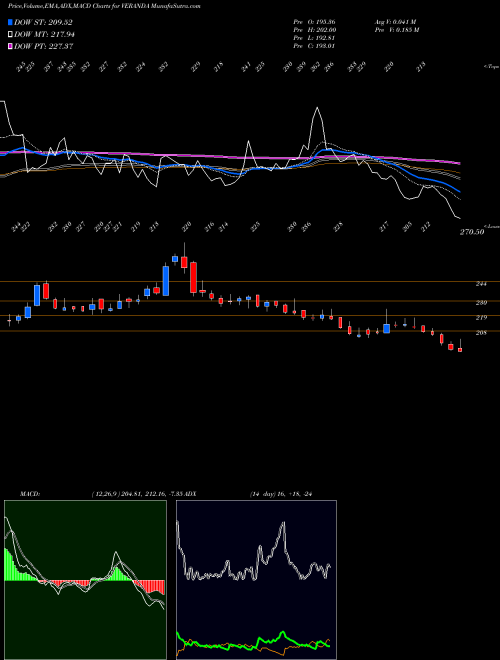Click the 'MACD:' panel heading

pyautogui.click(x=30, y=494)
